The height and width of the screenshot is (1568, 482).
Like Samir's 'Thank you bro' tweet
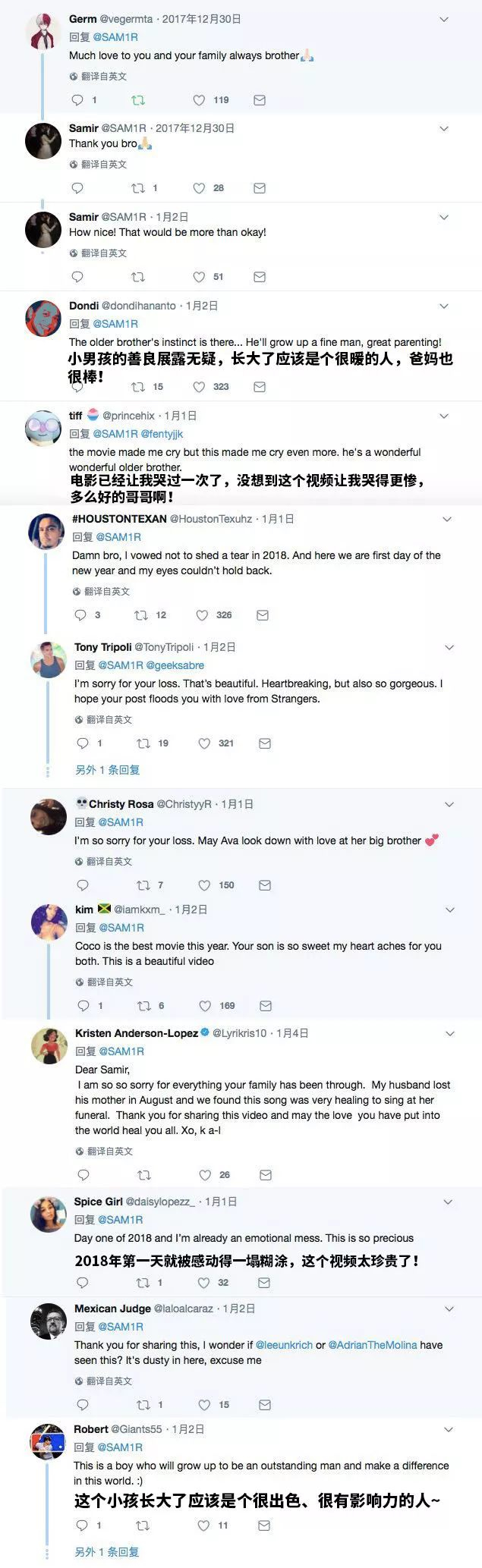click(199, 188)
